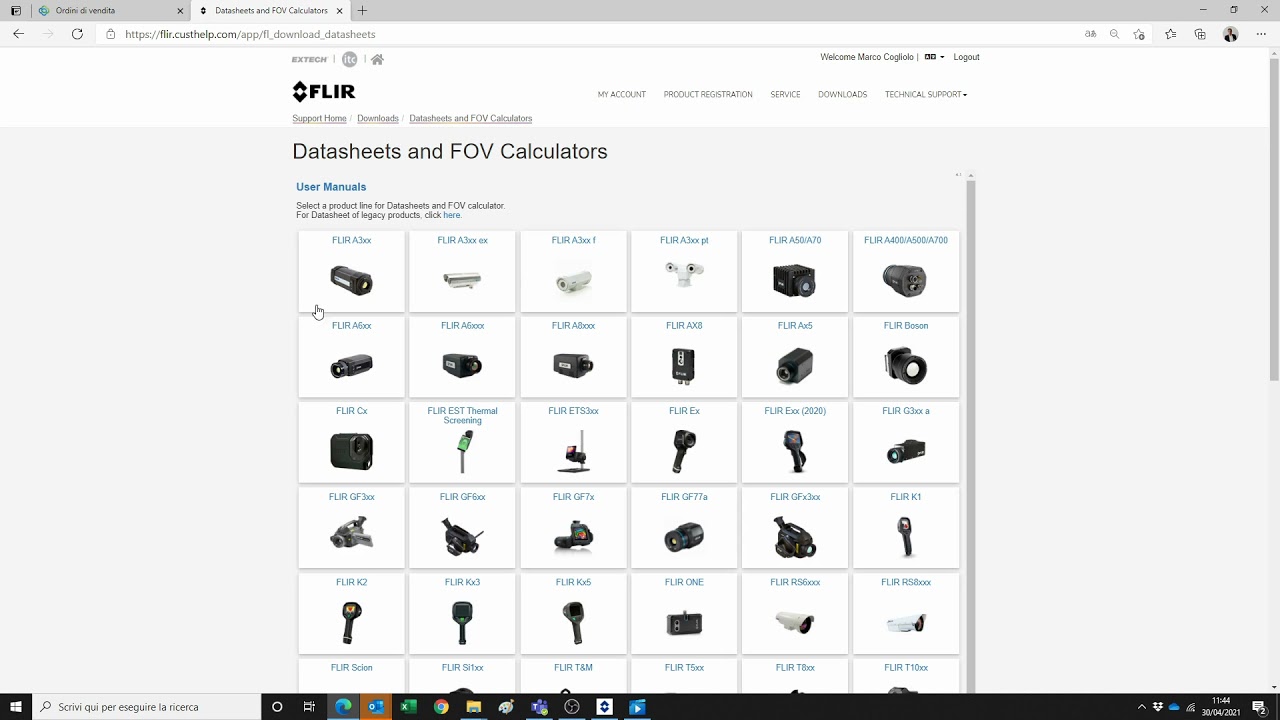This screenshot has width=1280, height=720.
Task: Click the FLIR Ax5 camera image
Action: pyautogui.click(x=795, y=367)
